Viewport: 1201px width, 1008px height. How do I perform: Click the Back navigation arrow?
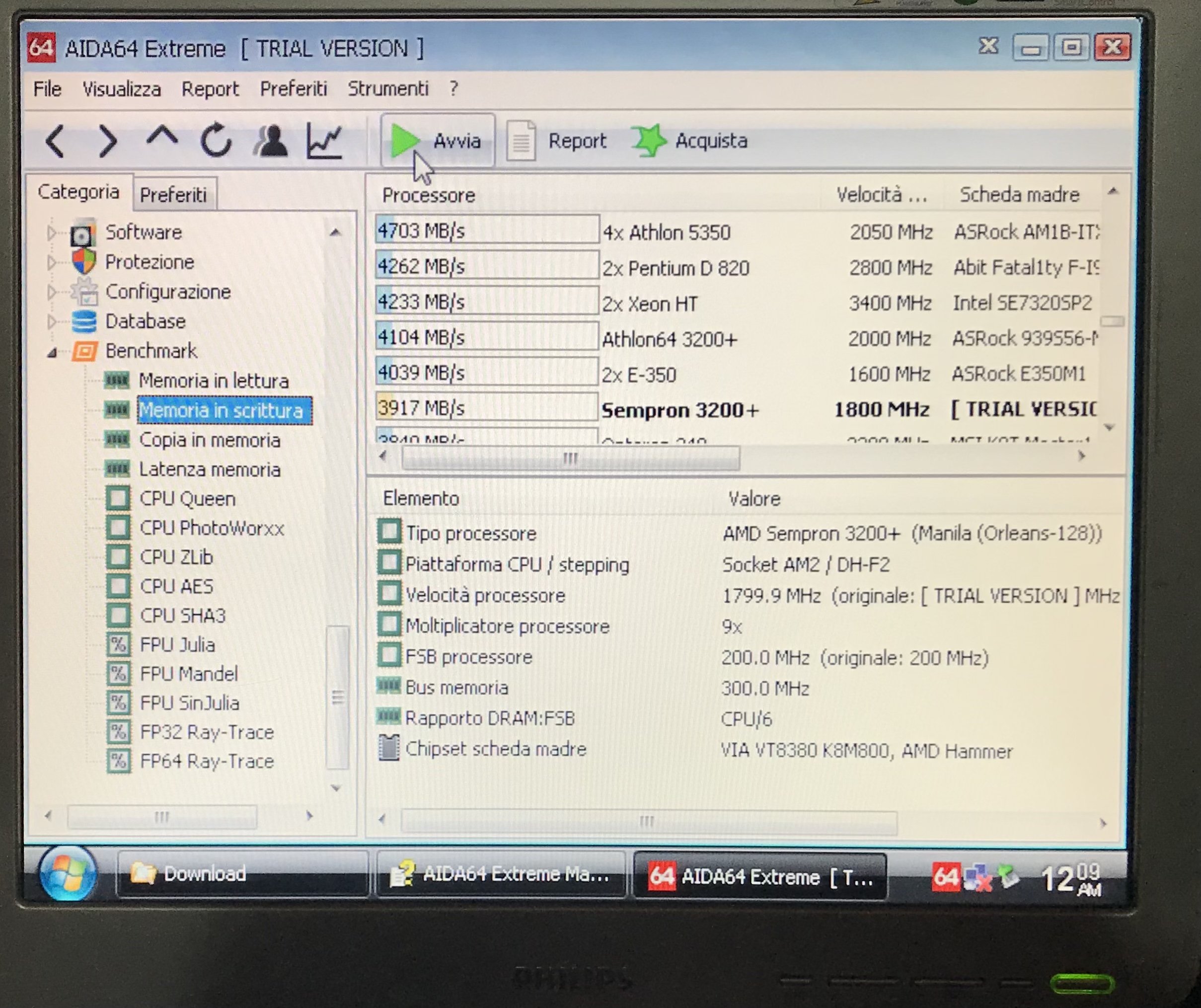coord(56,141)
